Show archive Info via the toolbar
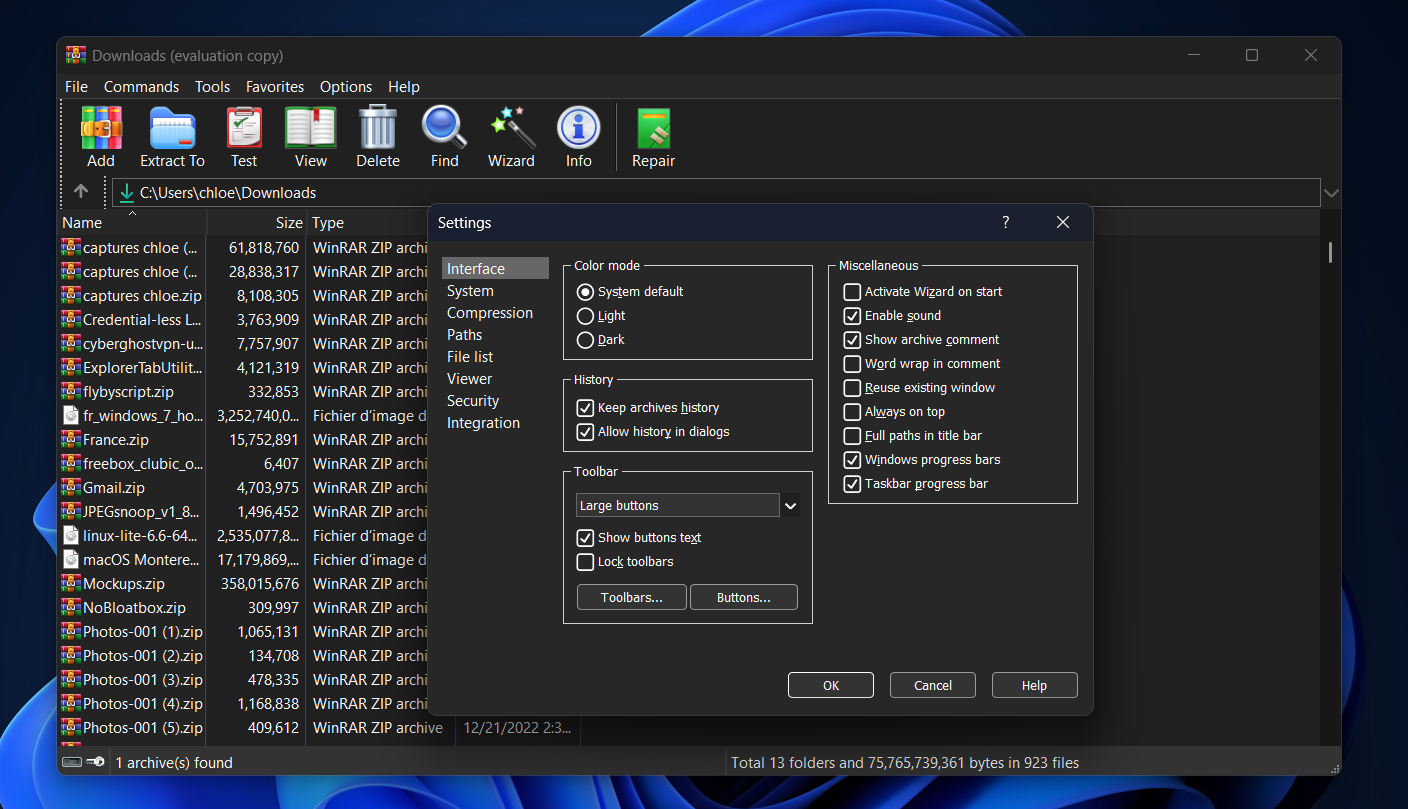1408x809 pixels. (x=578, y=135)
